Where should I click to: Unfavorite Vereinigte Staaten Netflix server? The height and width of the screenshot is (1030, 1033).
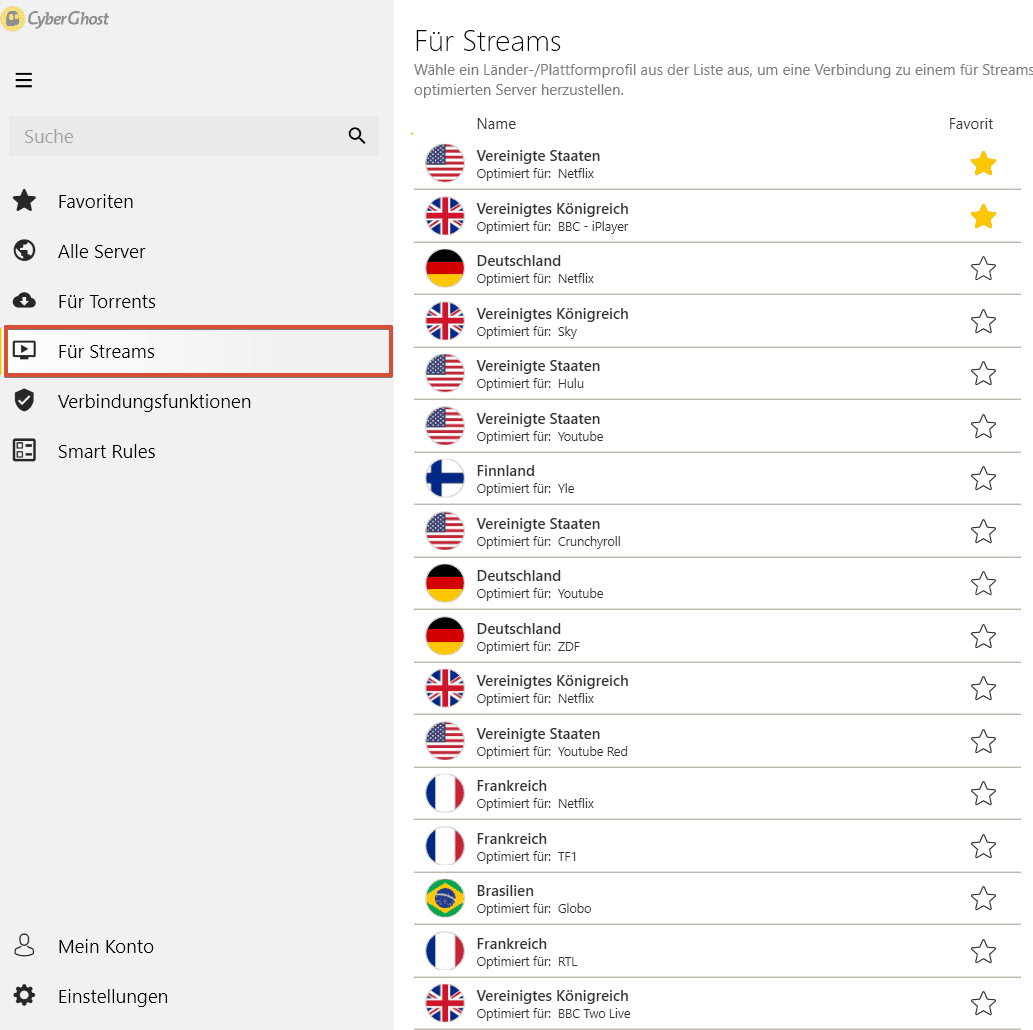pyautogui.click(x=983, y=163)
